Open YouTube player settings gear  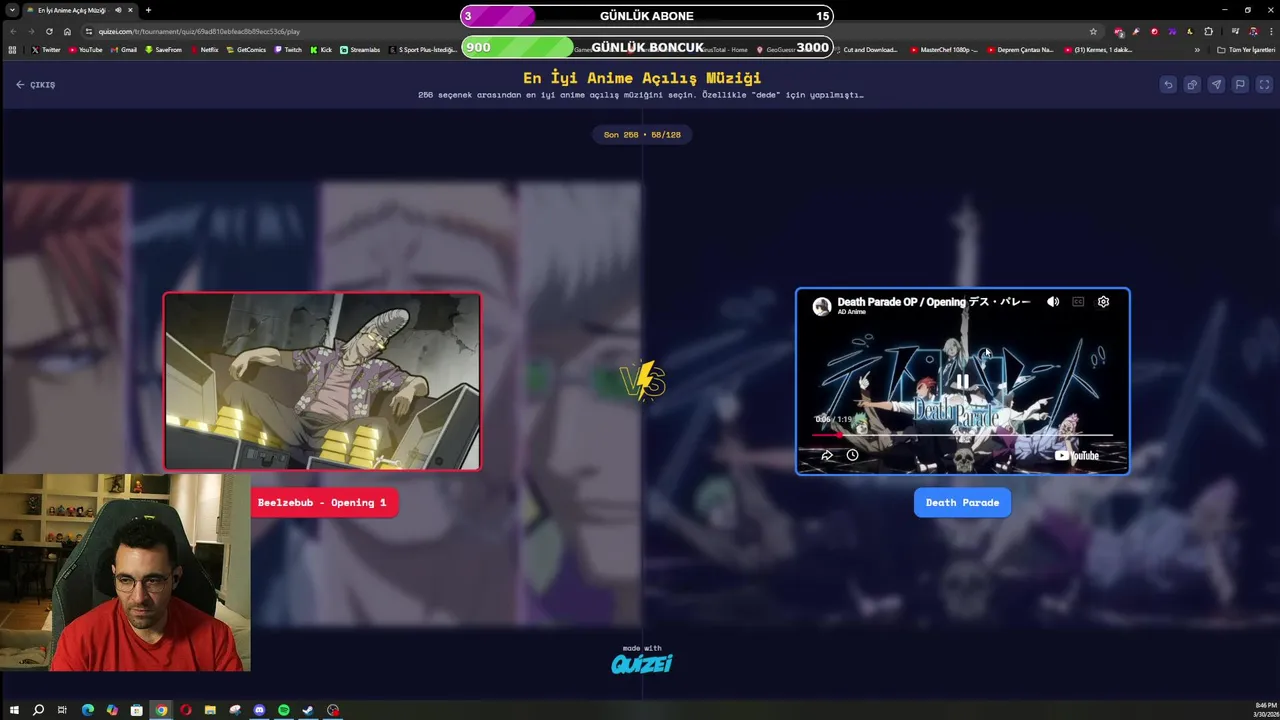(x=1103, y=302)
